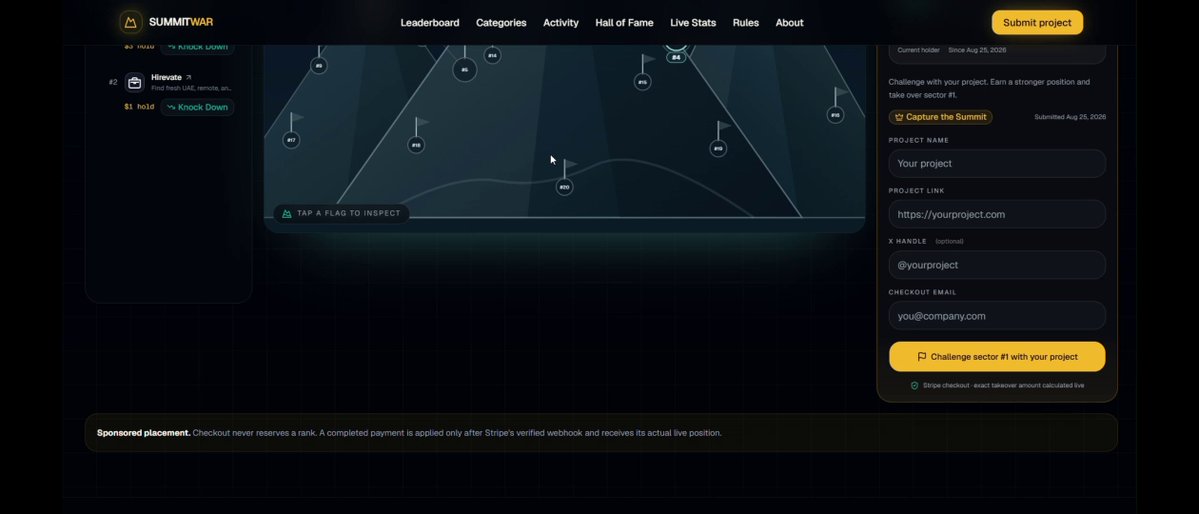The image size is (1199, 514).
Task: Inspect flag #15 on the mountain
Action: [x=642, y=82]
